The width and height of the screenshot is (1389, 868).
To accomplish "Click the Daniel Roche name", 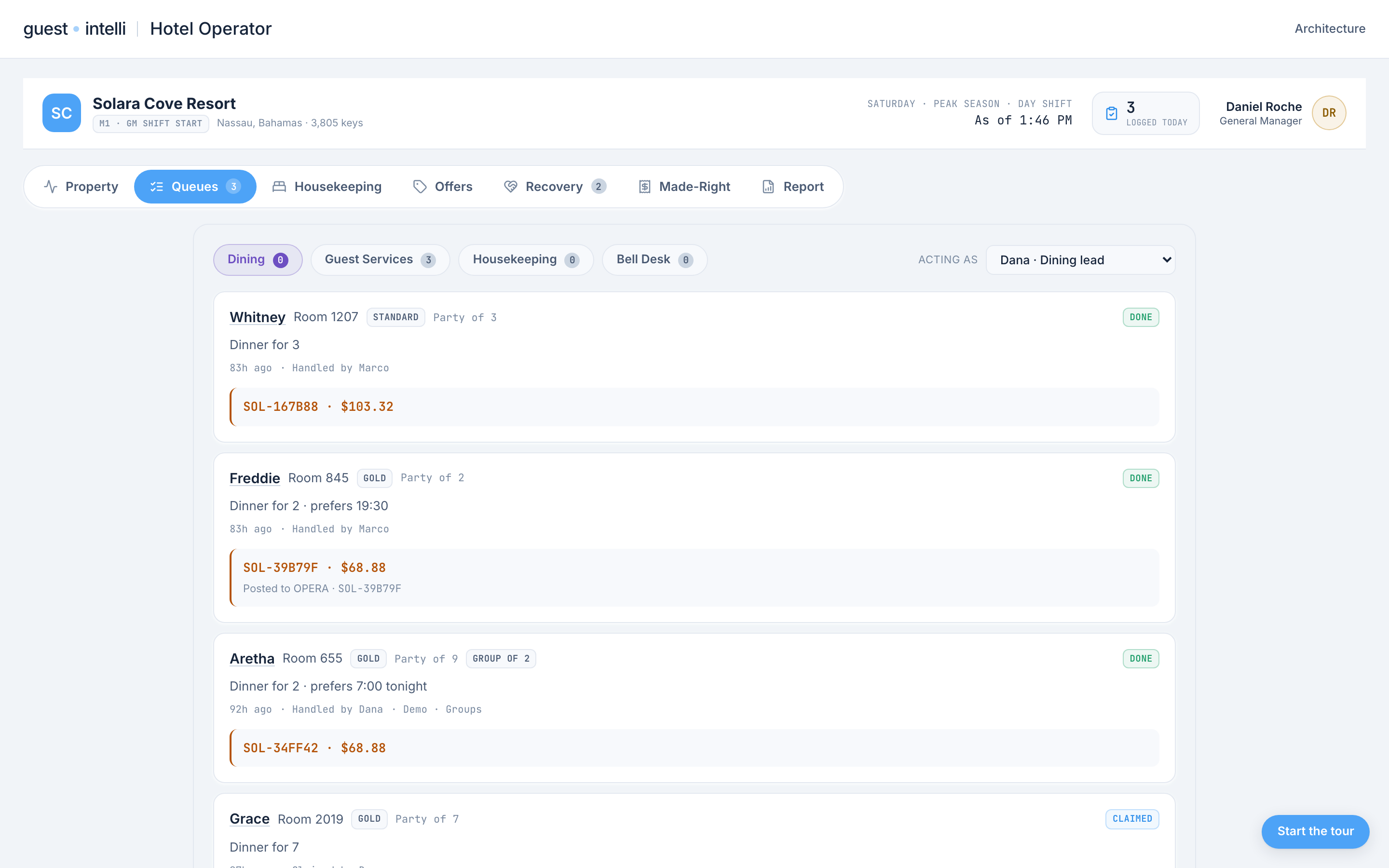I will [x=1263, y=107].
